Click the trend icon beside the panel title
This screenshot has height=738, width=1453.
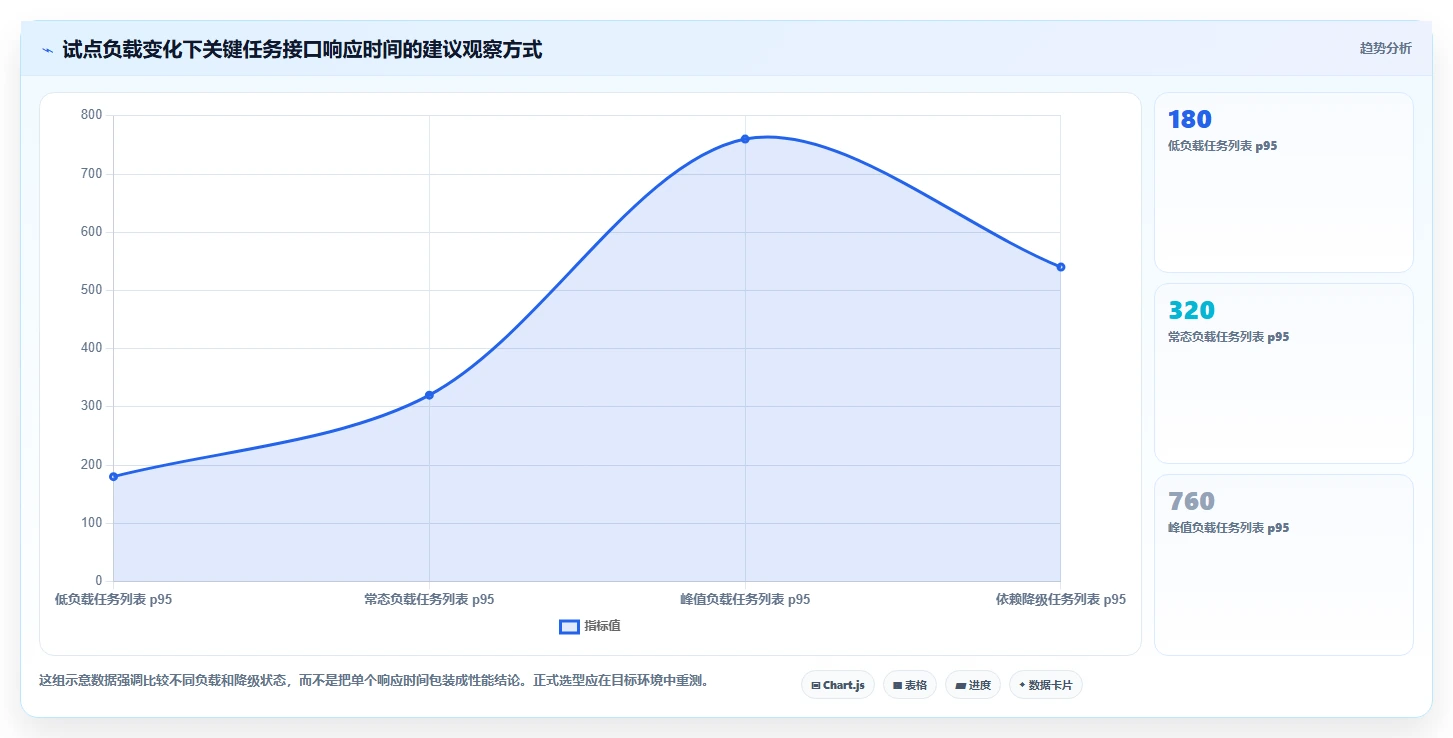coord(47,50)
